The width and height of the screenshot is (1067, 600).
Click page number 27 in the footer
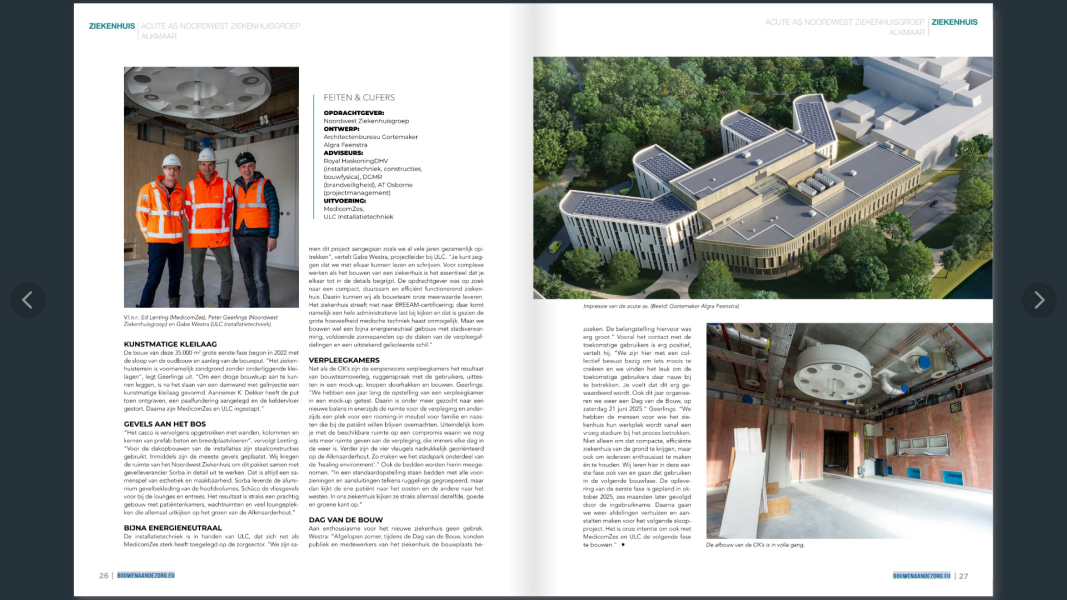pyautogui.click(x=964, y=576)
